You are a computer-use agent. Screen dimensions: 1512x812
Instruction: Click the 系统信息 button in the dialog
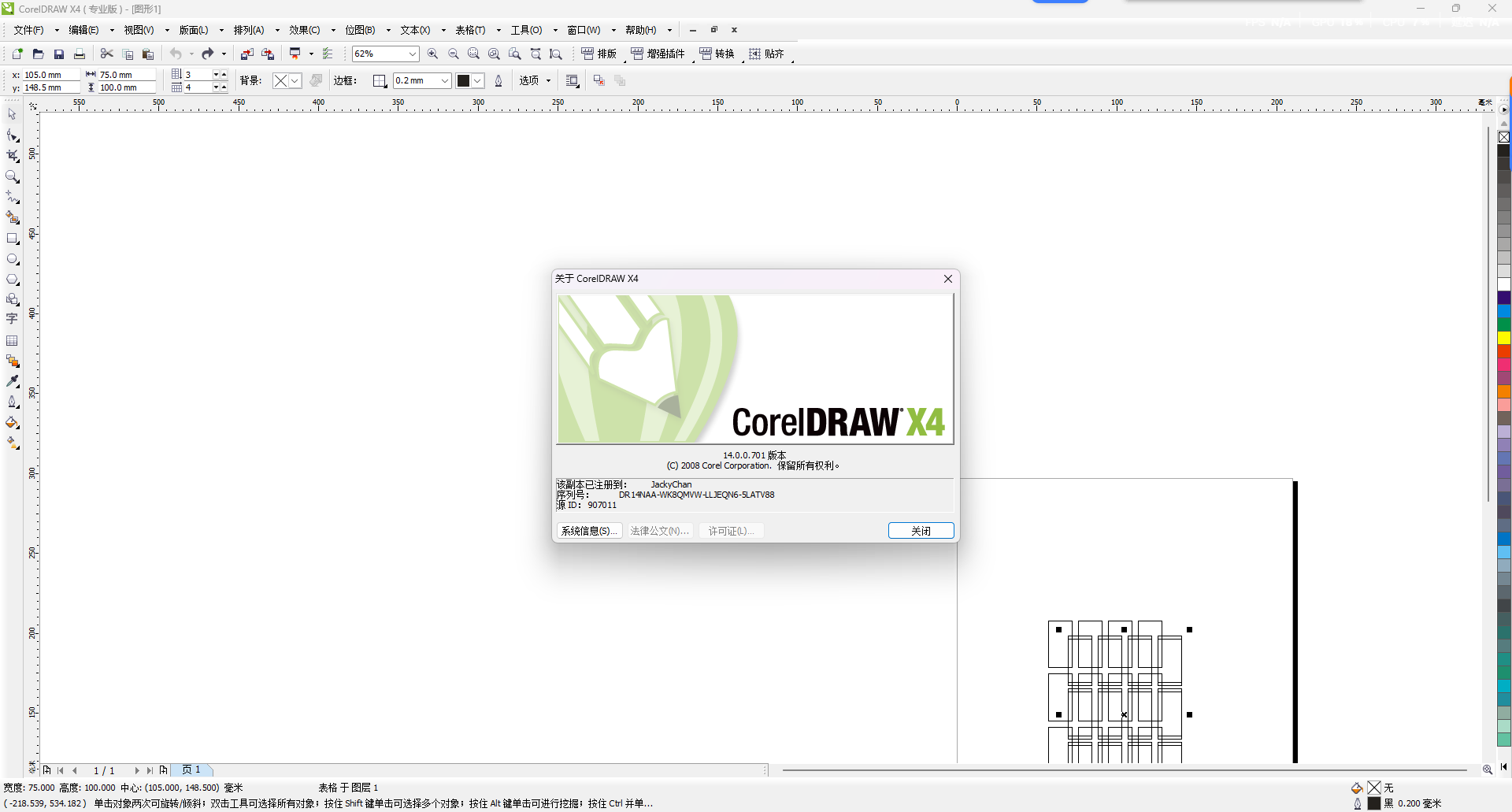pos(588,530)
